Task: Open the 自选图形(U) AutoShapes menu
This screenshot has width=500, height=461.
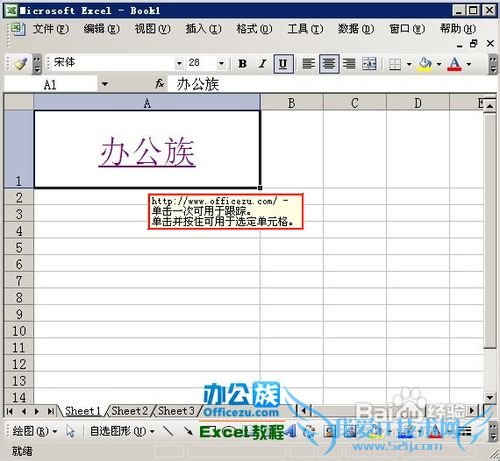Action: coord(122,431)
